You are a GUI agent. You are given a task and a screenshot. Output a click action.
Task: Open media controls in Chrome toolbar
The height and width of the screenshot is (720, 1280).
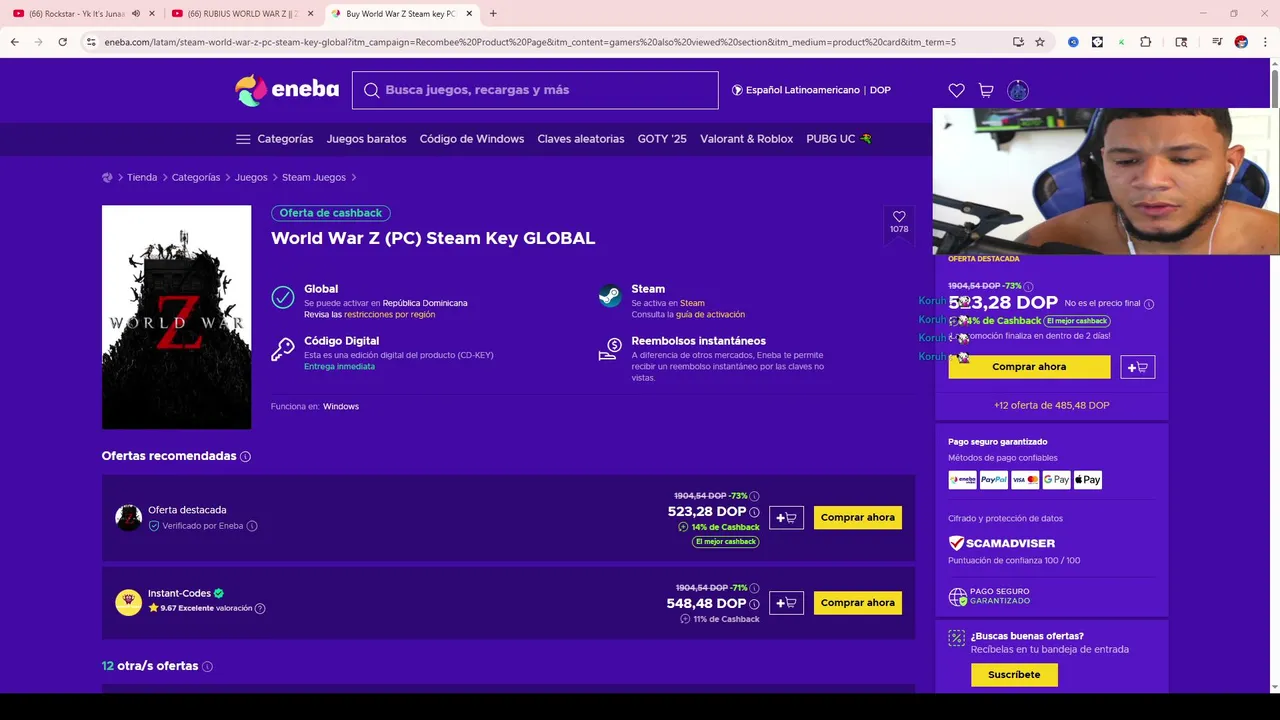click(x=1217, y=42)
